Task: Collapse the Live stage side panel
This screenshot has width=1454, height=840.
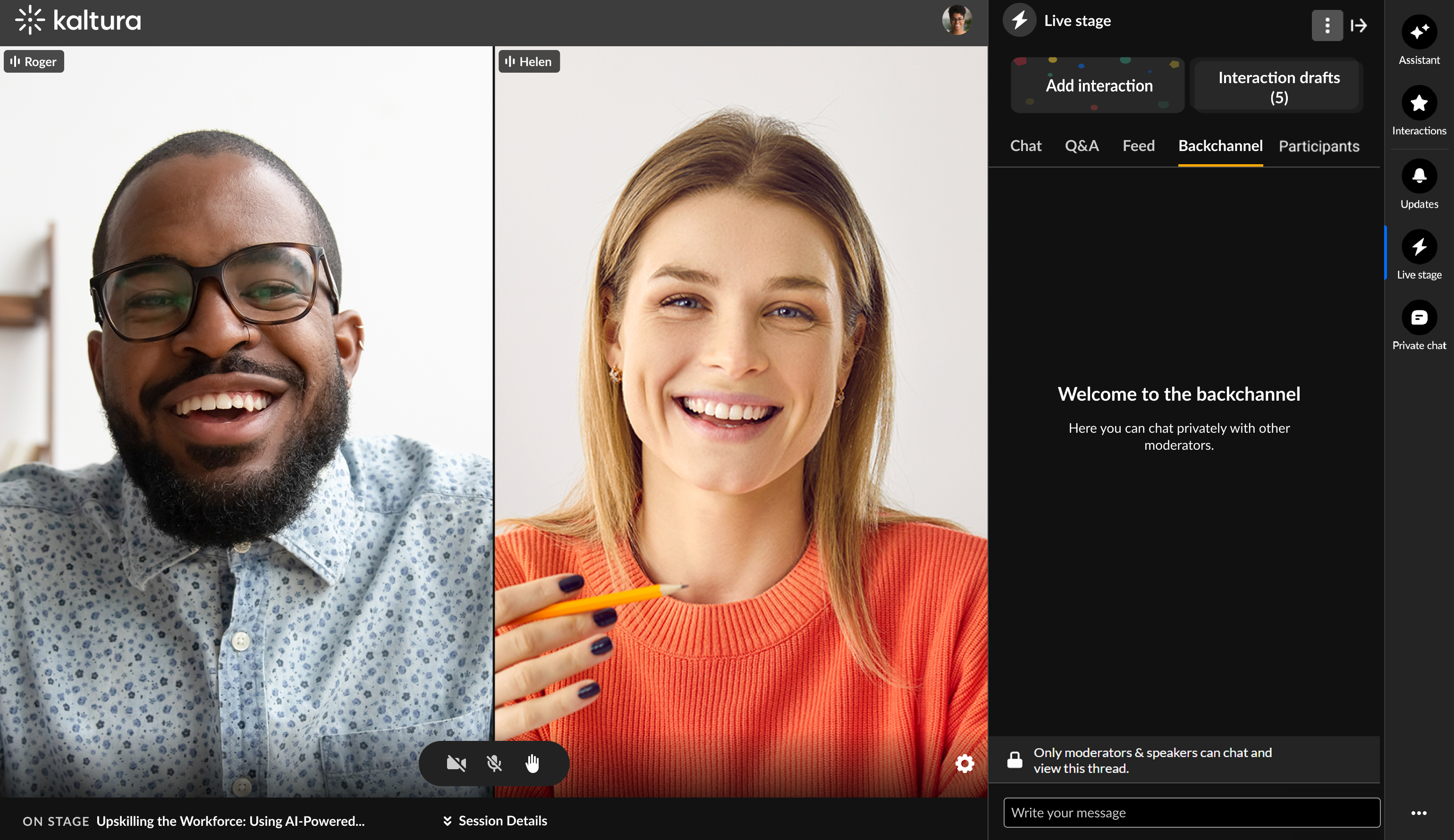Action: (x=1359, y=25)
